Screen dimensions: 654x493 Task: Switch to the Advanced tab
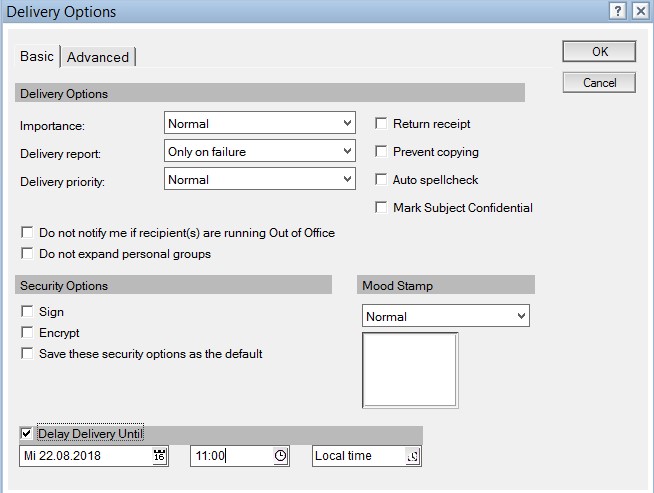(x=98, y=57)
